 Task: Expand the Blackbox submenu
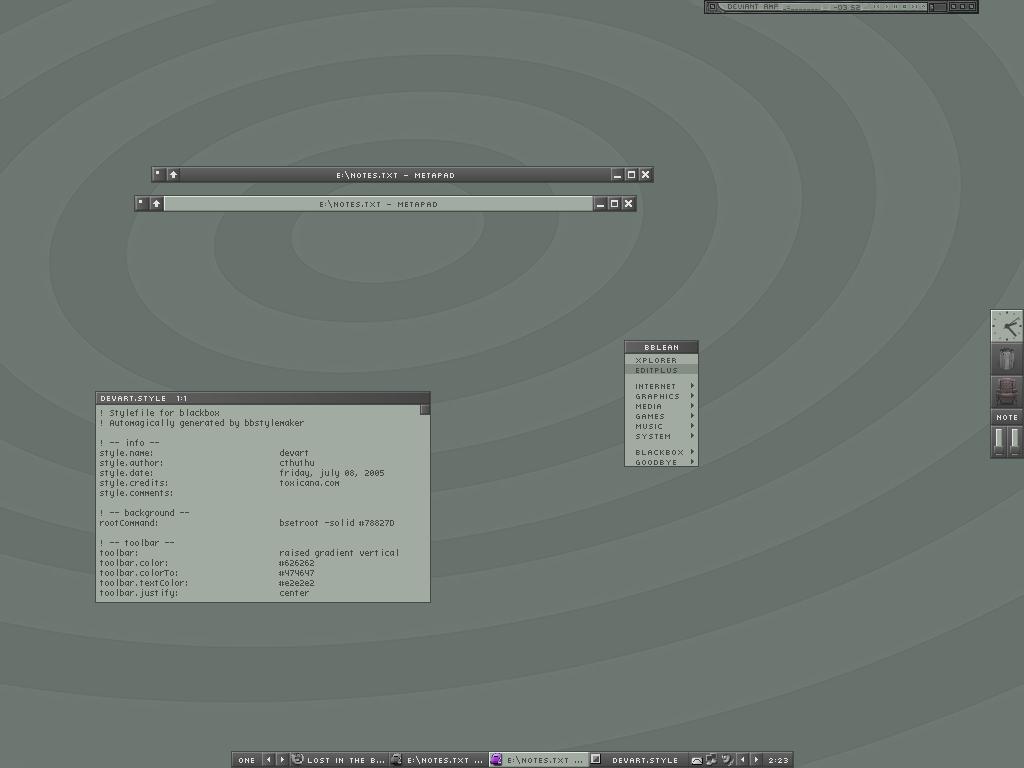pyautogui.click(x=661, y=452)
